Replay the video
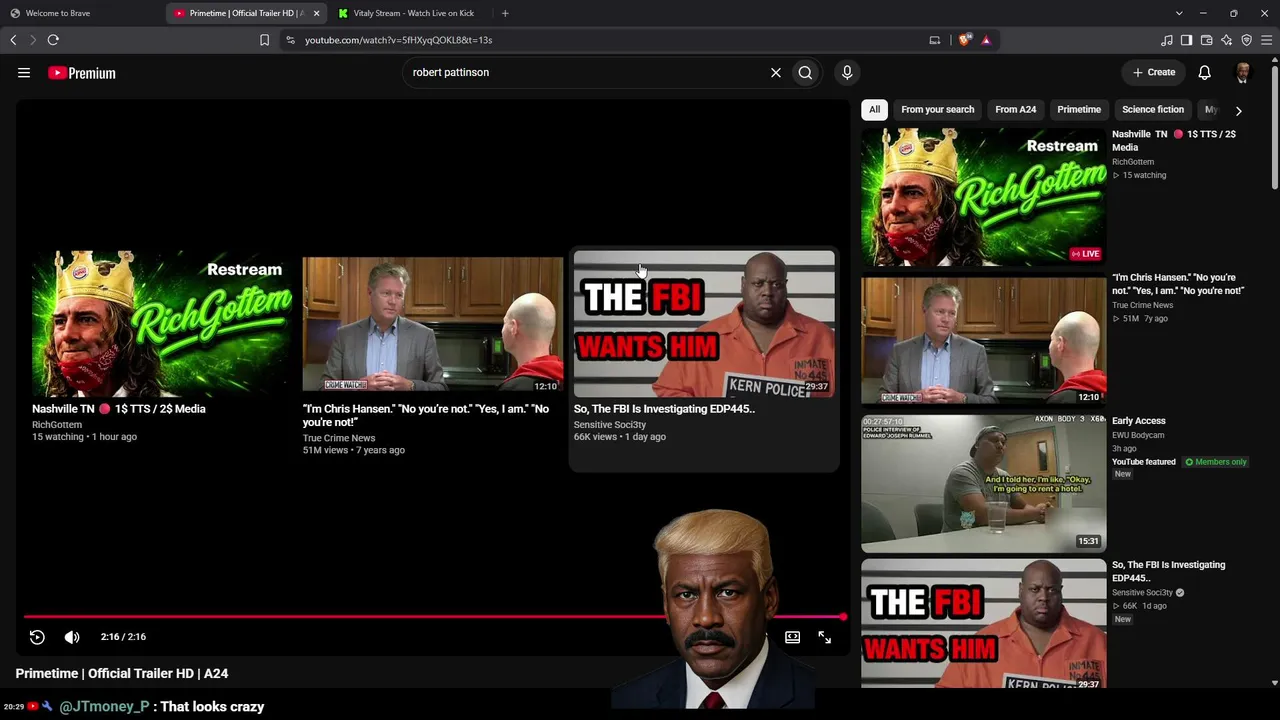This screenshot has height=720, width=1280. pyautogui.click(x=37, y=637)
